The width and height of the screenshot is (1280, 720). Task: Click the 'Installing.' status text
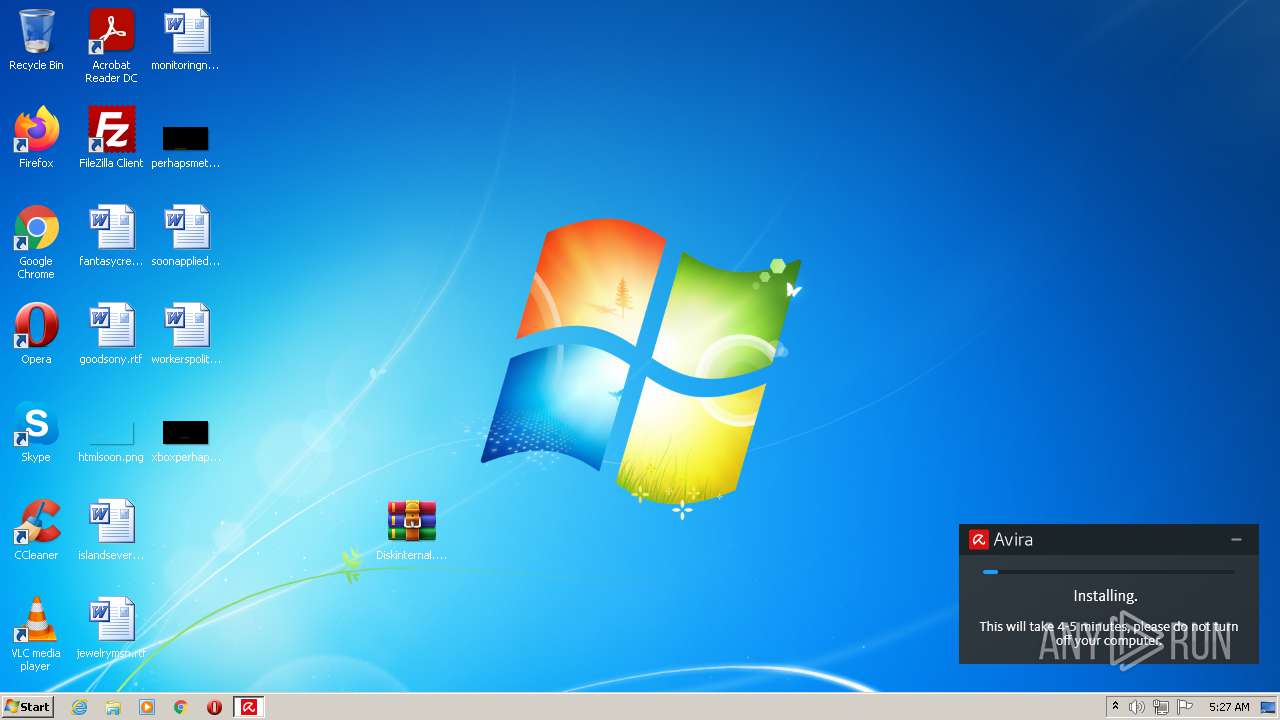tap(1106, 596)
